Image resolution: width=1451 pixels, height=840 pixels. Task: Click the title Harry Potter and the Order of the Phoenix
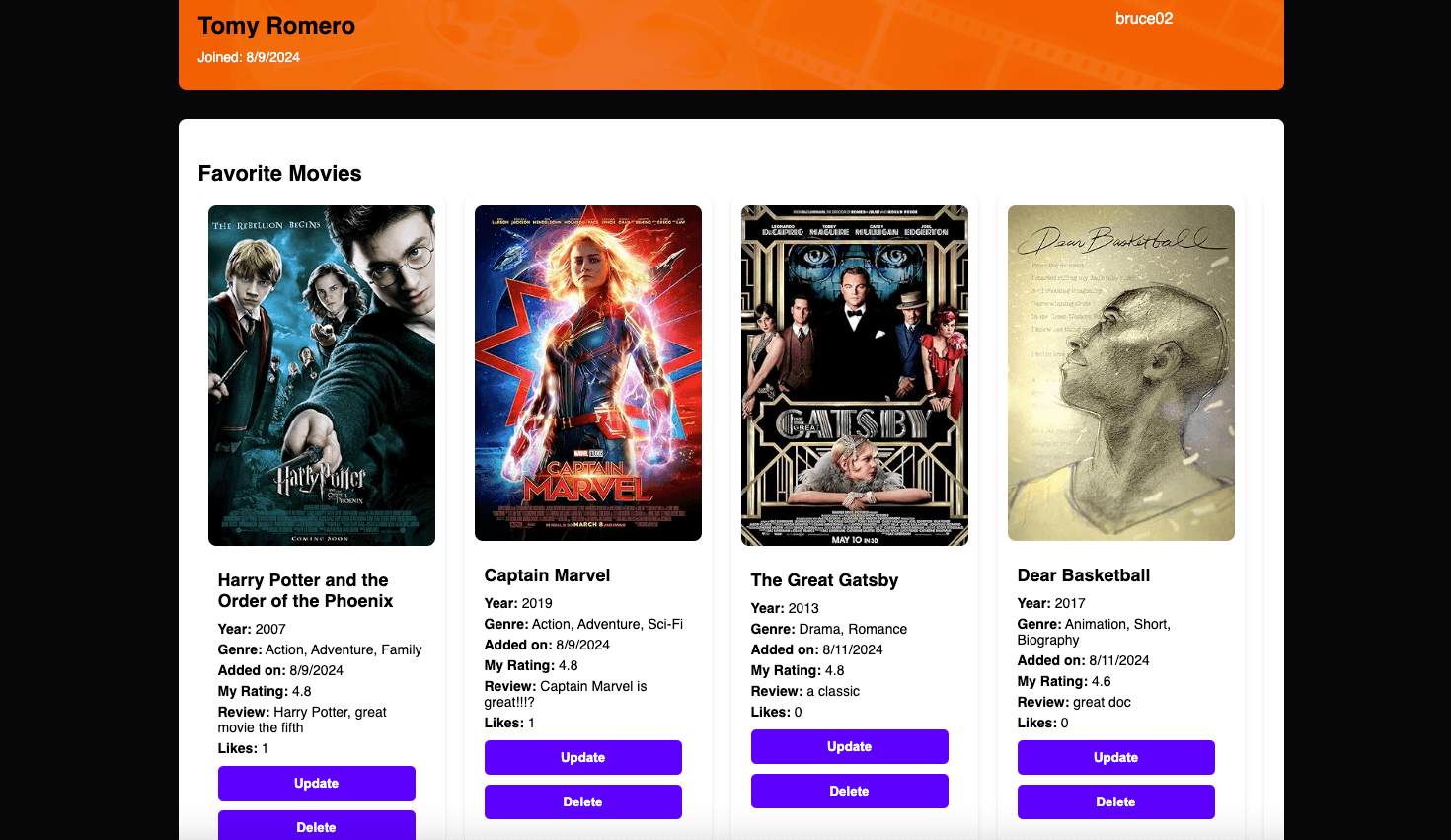305,590
